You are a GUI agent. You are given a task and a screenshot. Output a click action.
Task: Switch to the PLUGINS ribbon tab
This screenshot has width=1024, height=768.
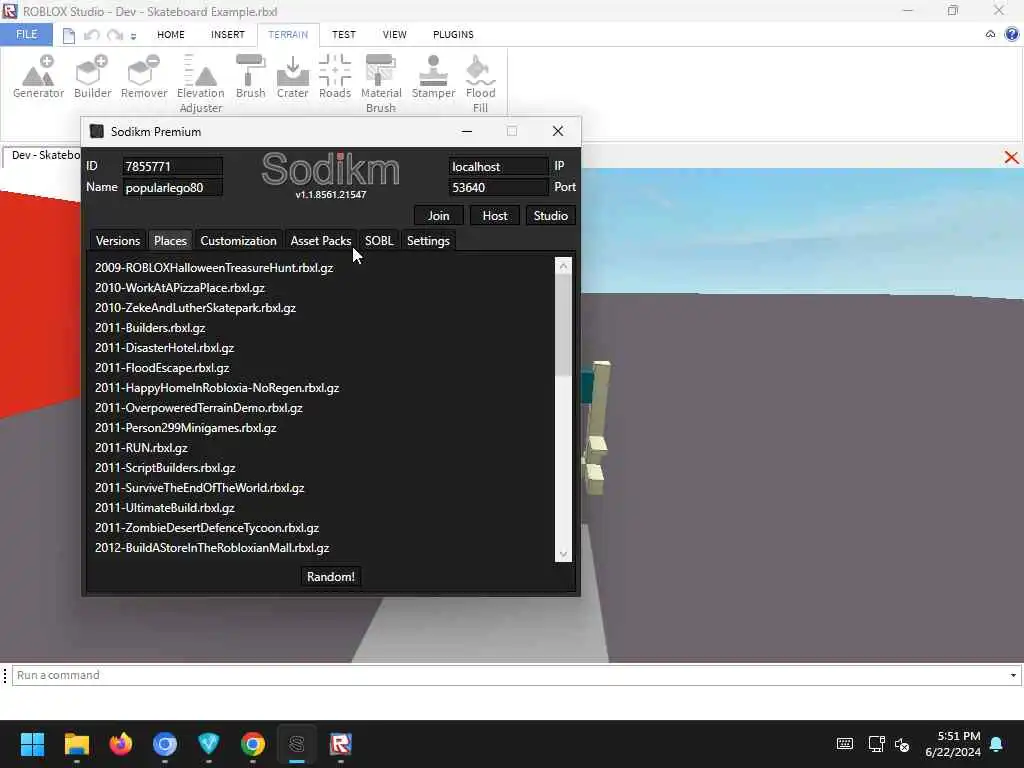453,35
